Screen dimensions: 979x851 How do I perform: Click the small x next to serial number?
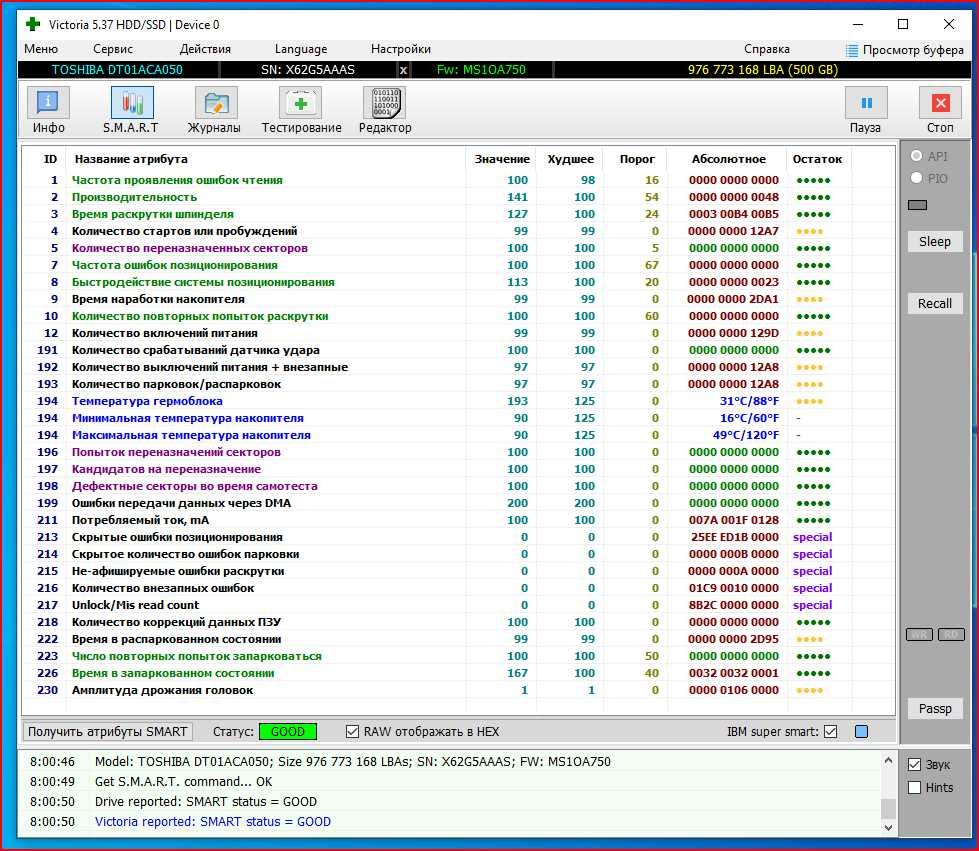[x=403, y=70]
